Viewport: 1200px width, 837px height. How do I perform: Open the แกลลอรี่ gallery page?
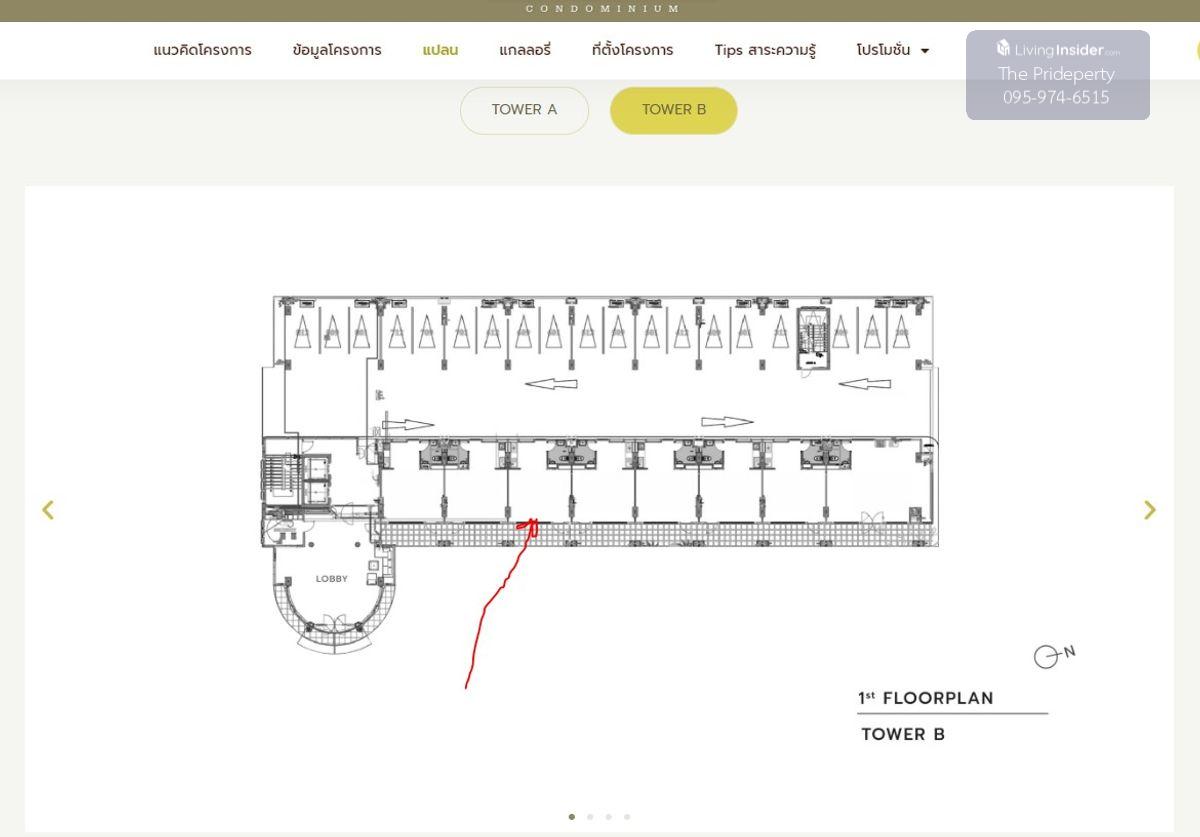pos(524,50)
